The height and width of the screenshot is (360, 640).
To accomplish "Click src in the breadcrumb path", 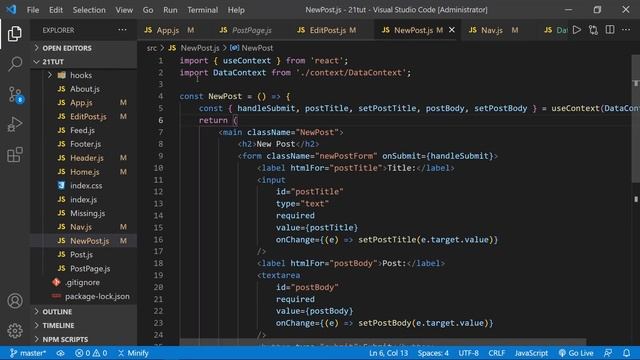I will pos(151,48).
